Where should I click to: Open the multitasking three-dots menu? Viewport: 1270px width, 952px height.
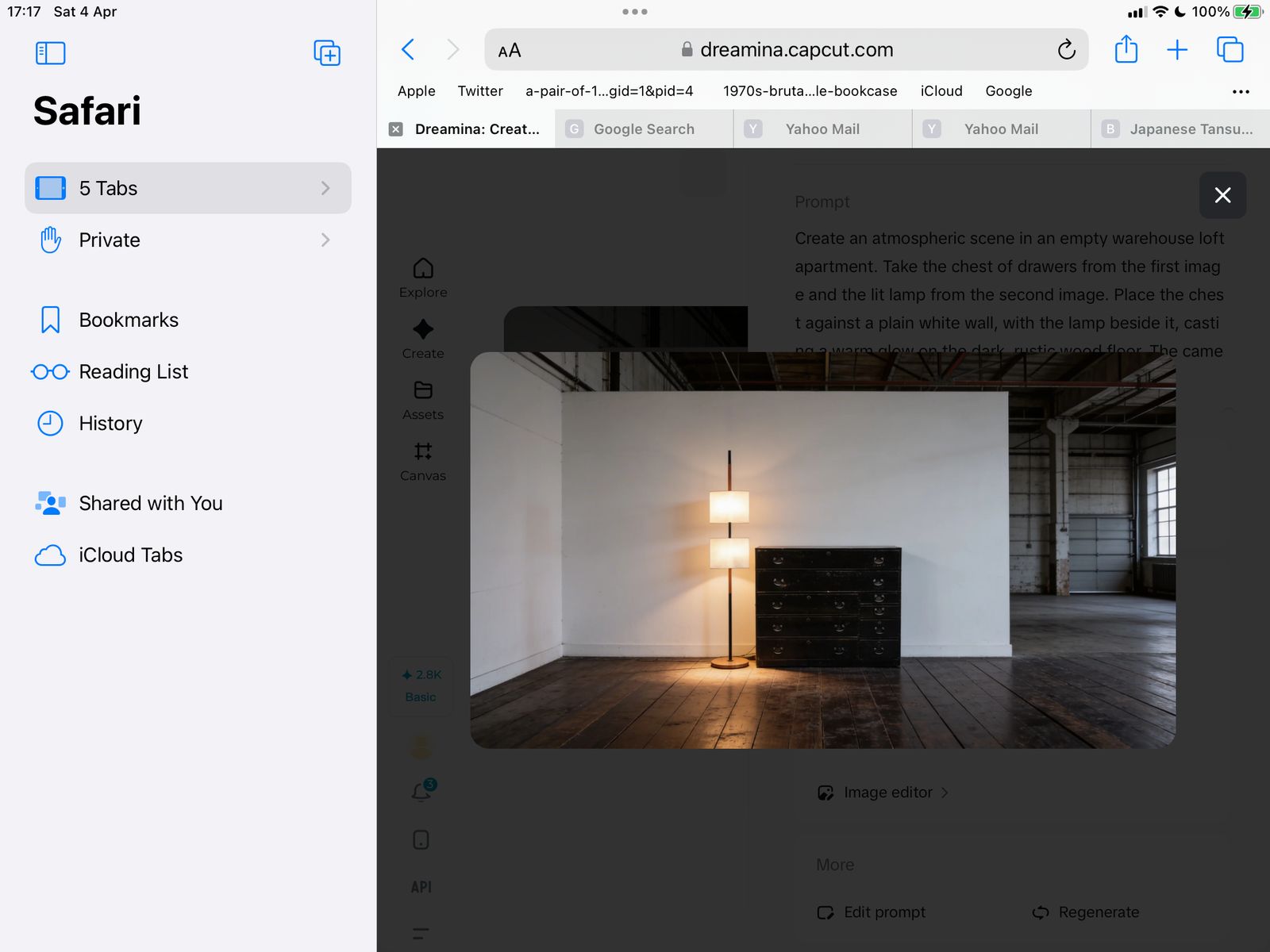635,12
